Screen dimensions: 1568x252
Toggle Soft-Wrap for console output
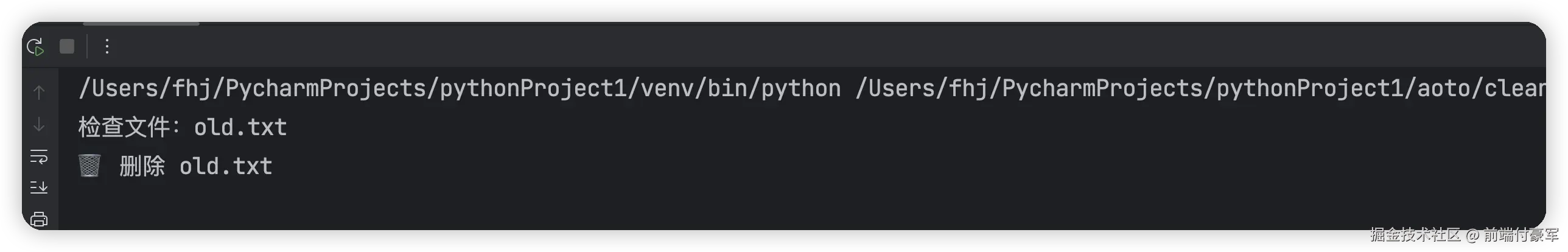(39, 156)
